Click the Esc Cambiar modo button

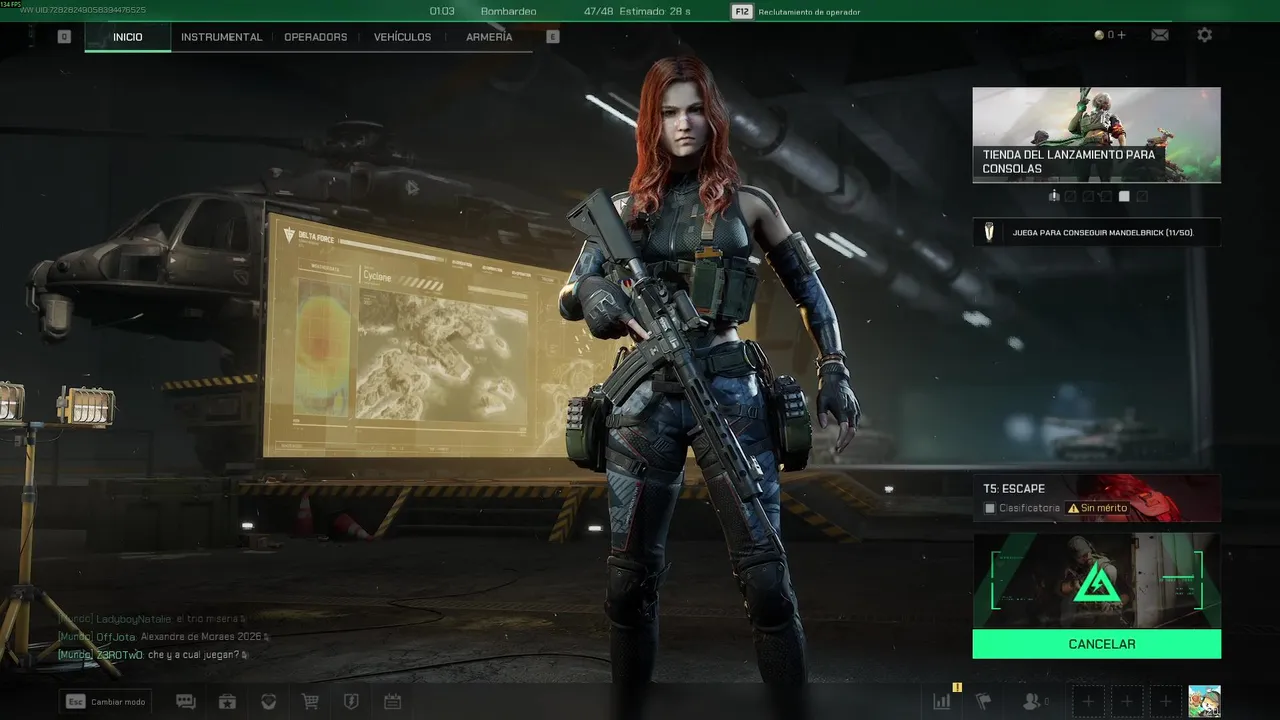coord(106,702)
